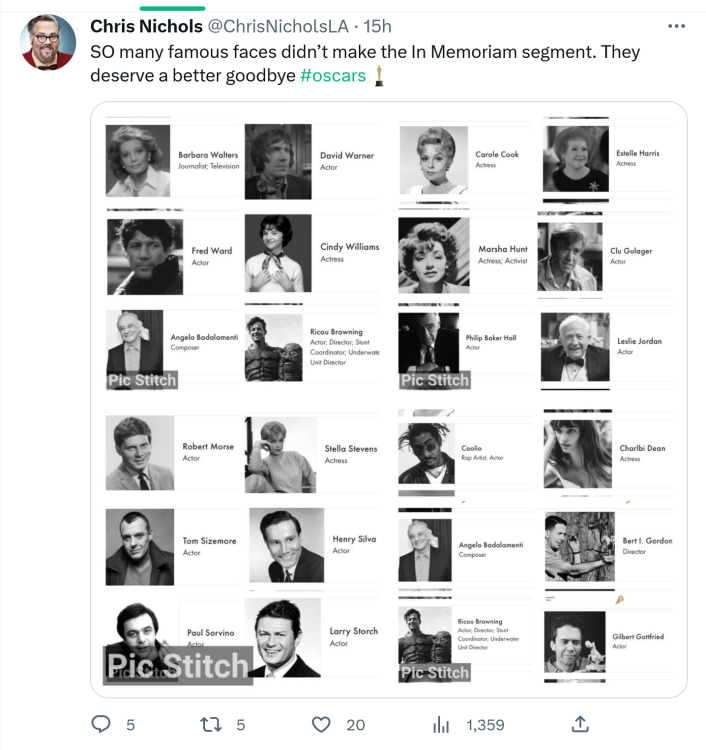Click the retweet arrows icon
Viewport: 706px width, 750px height.
pyautogui.click(x=211, y=724)
